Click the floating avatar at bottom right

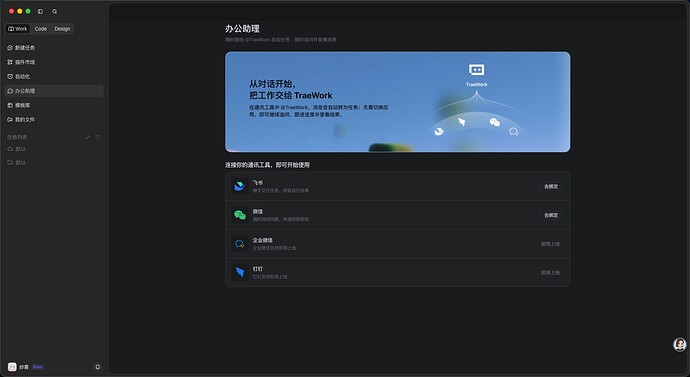tap(680, 344)
